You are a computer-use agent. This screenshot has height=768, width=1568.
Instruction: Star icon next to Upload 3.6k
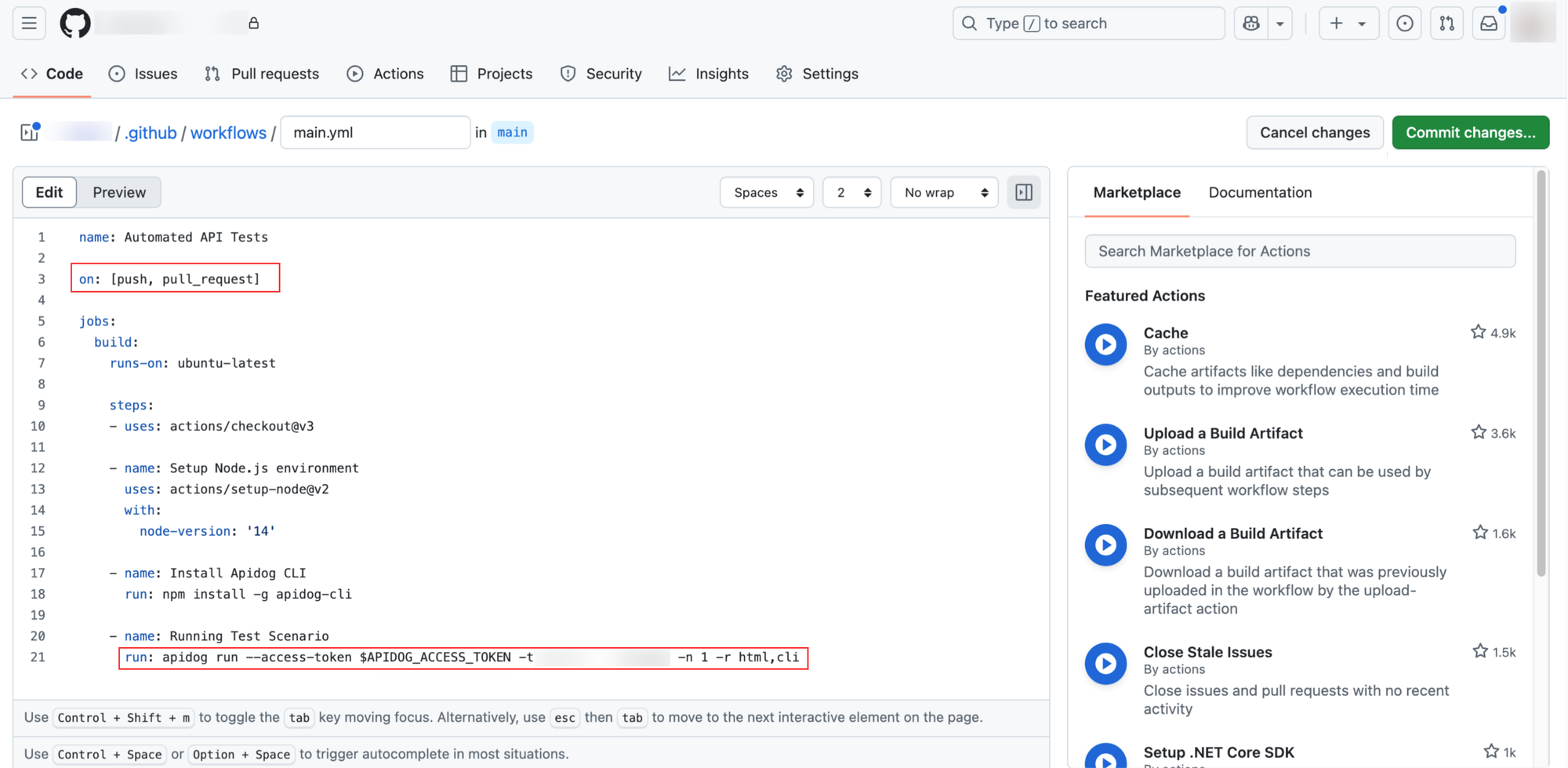pos(1479,432)
